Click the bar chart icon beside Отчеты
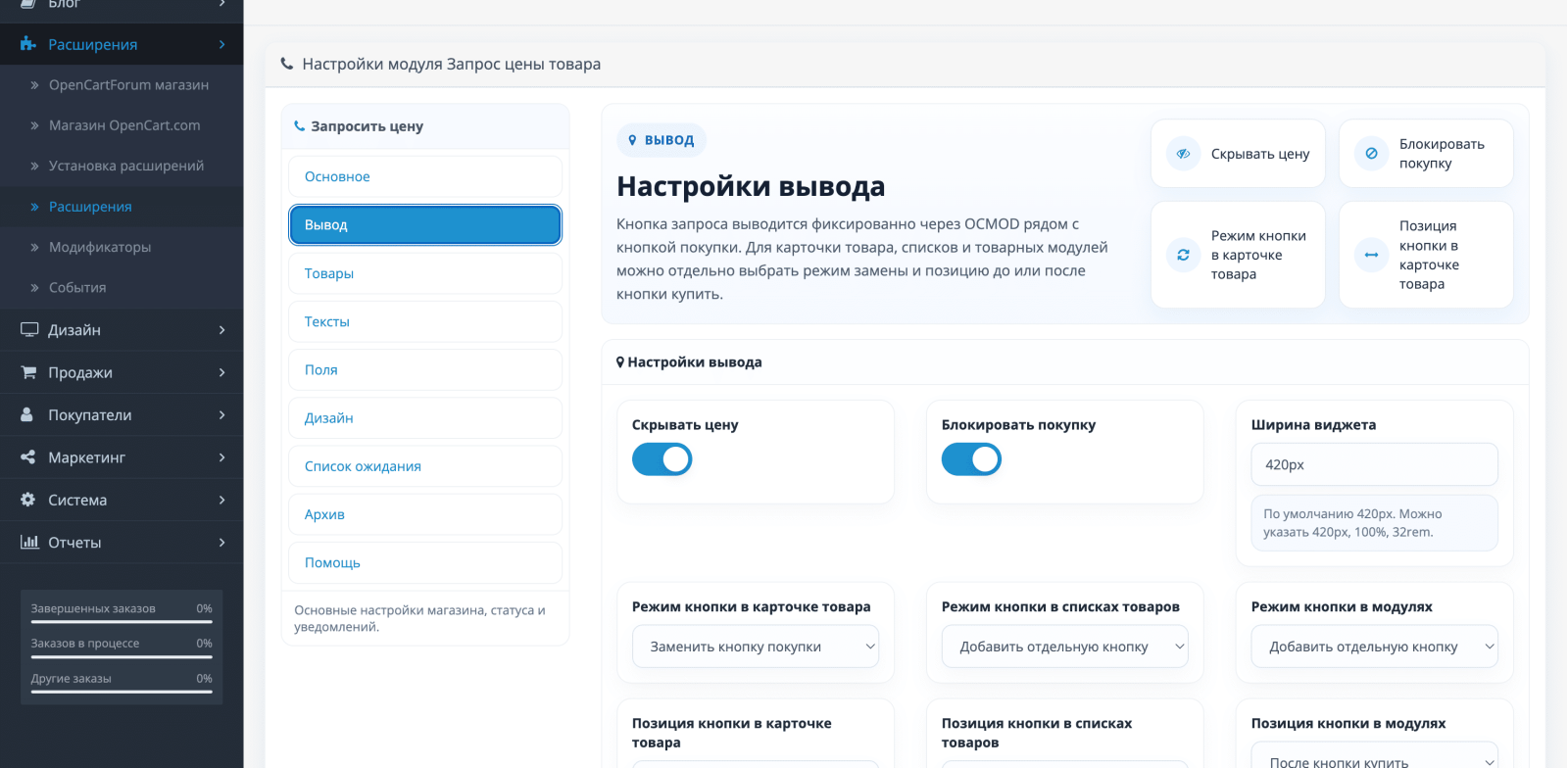The image size is (1568, 768). click(x=29, y=542)
